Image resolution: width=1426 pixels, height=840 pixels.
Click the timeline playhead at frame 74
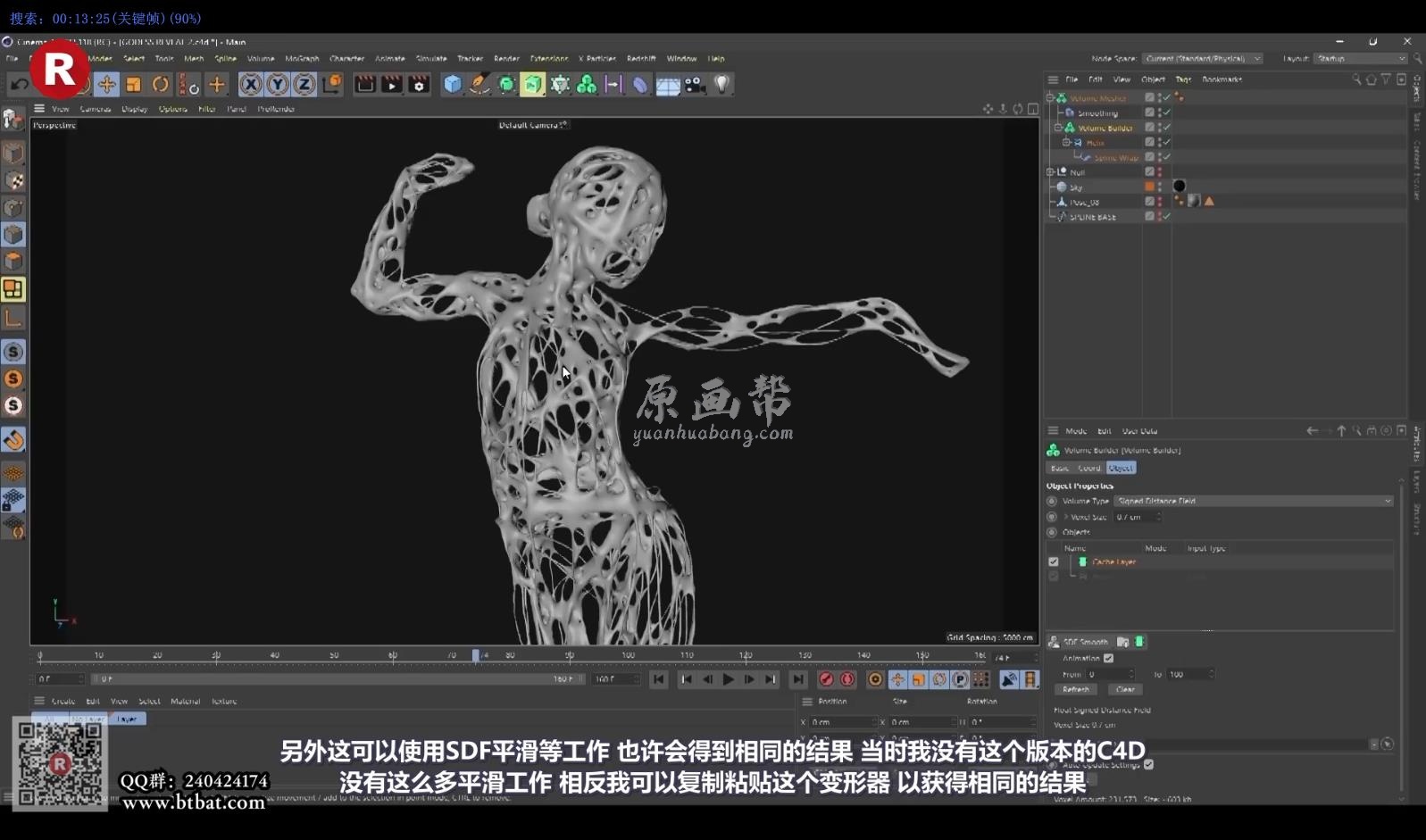tap(476, 655)
